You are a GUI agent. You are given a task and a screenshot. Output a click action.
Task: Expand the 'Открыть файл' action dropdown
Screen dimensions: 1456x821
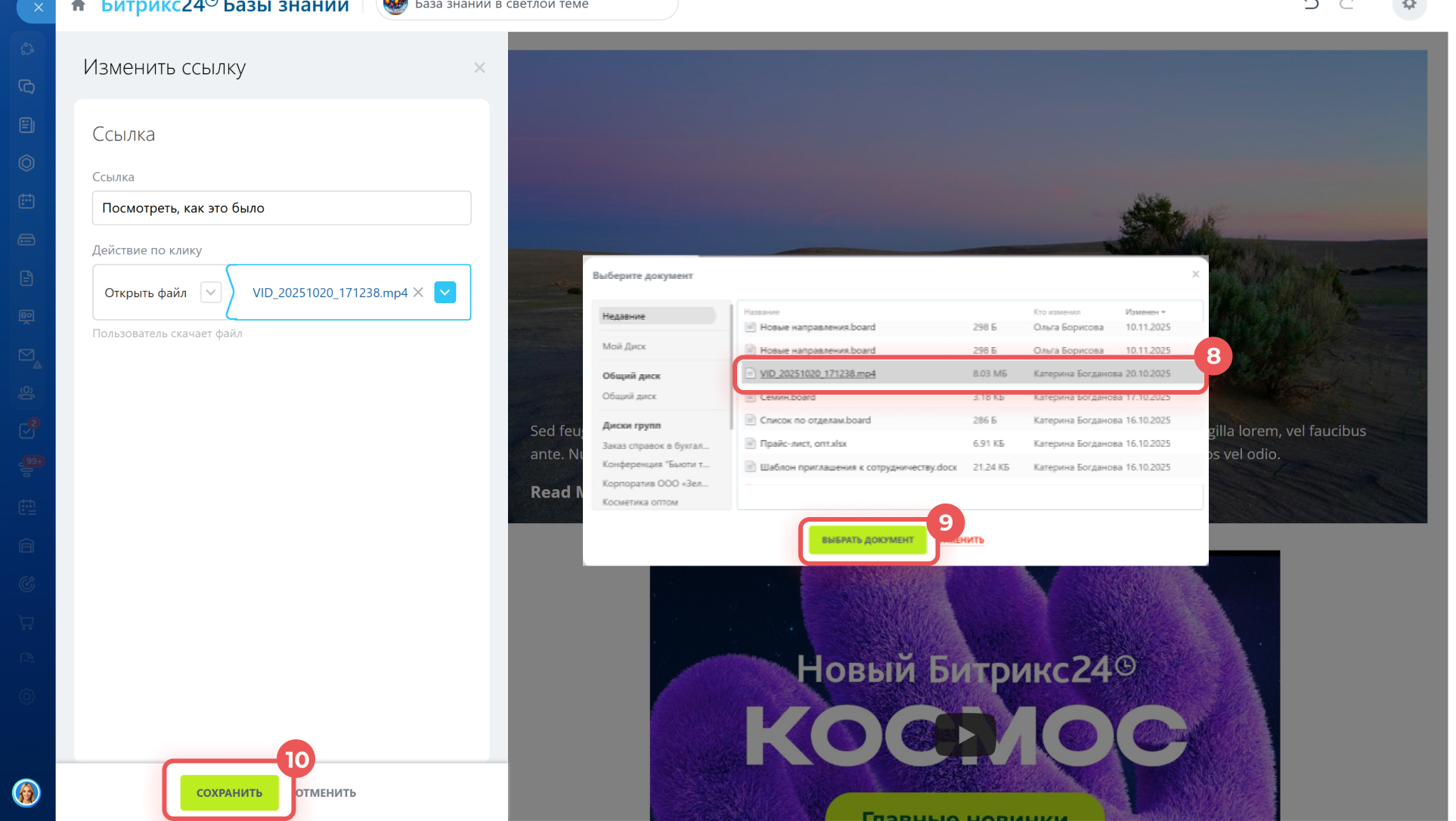click(210, 293)
